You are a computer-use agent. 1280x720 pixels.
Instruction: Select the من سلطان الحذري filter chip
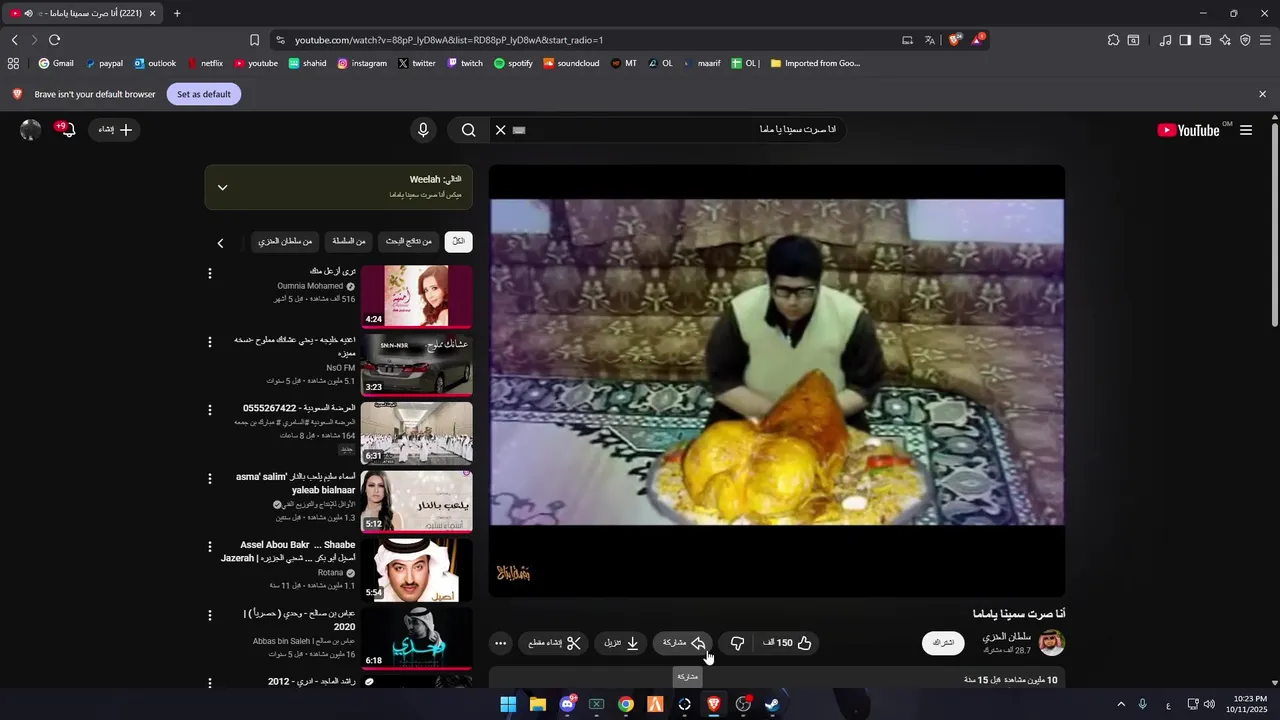coord(285,241)
